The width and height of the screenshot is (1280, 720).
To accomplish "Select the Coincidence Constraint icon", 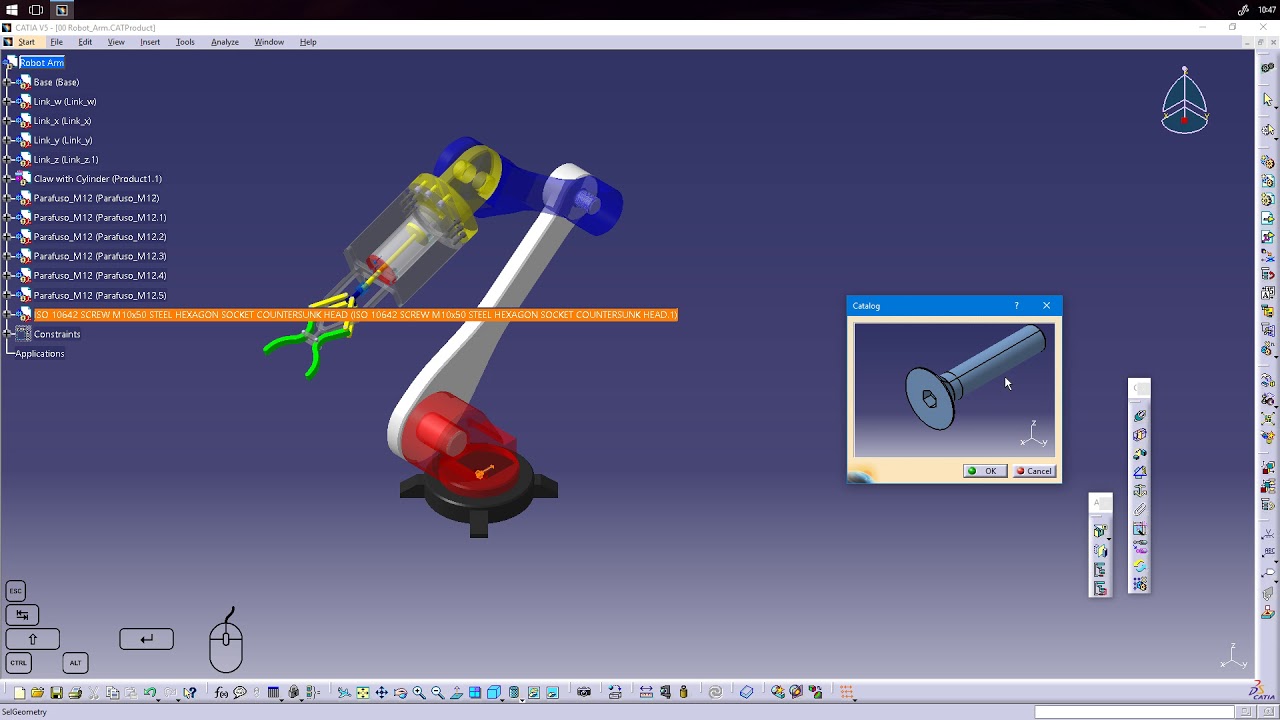I will 1140,416.
